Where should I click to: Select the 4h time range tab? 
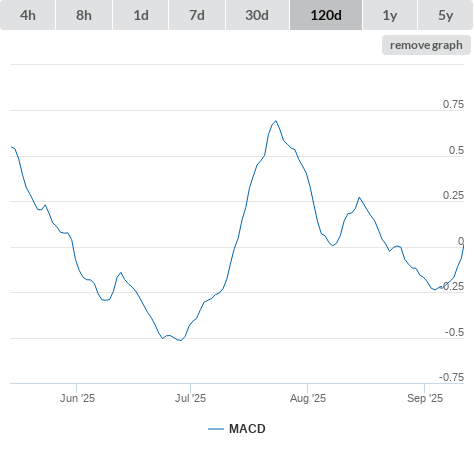tap(28, 15)
